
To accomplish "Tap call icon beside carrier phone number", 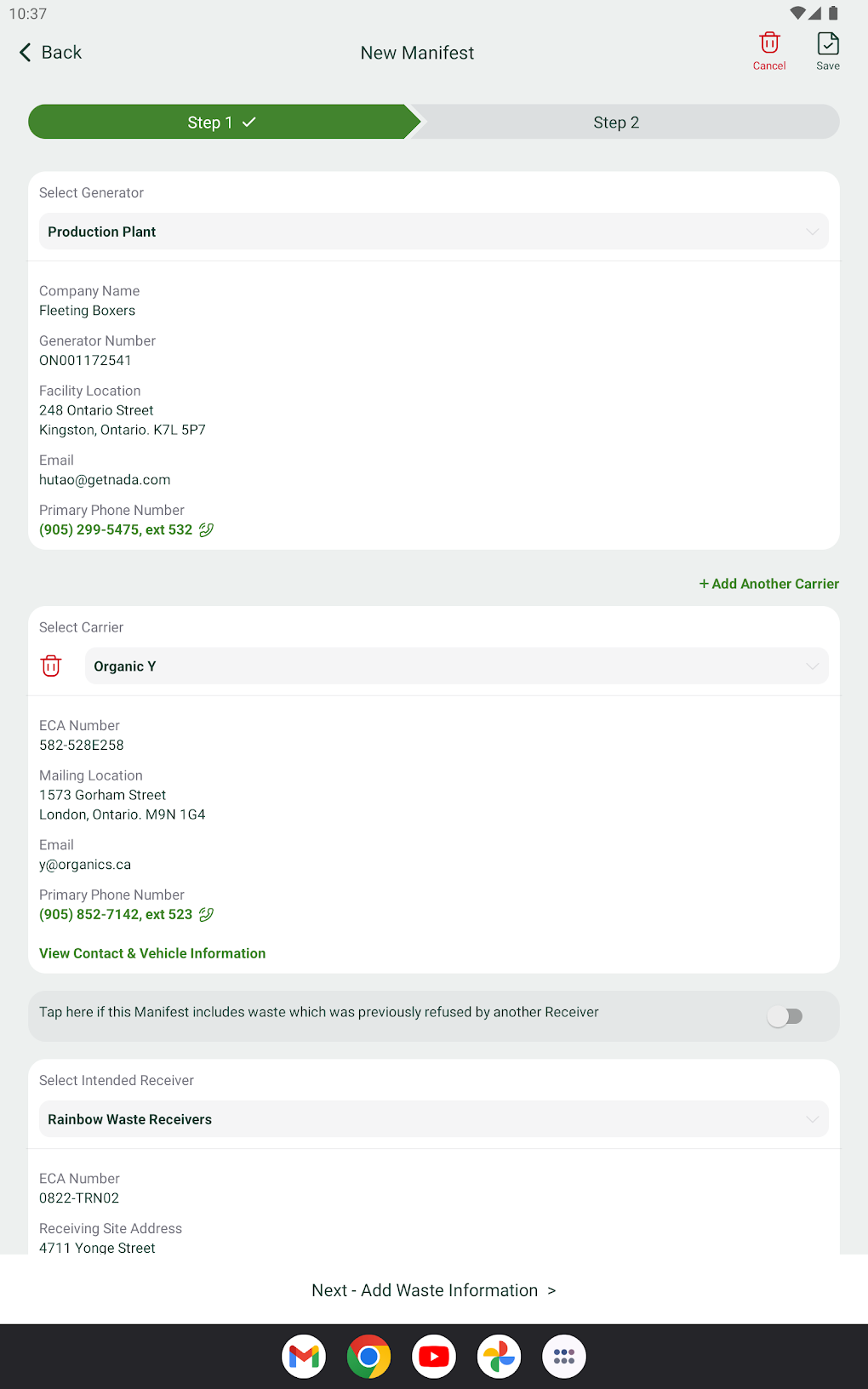I will click(x=206, y=914).
